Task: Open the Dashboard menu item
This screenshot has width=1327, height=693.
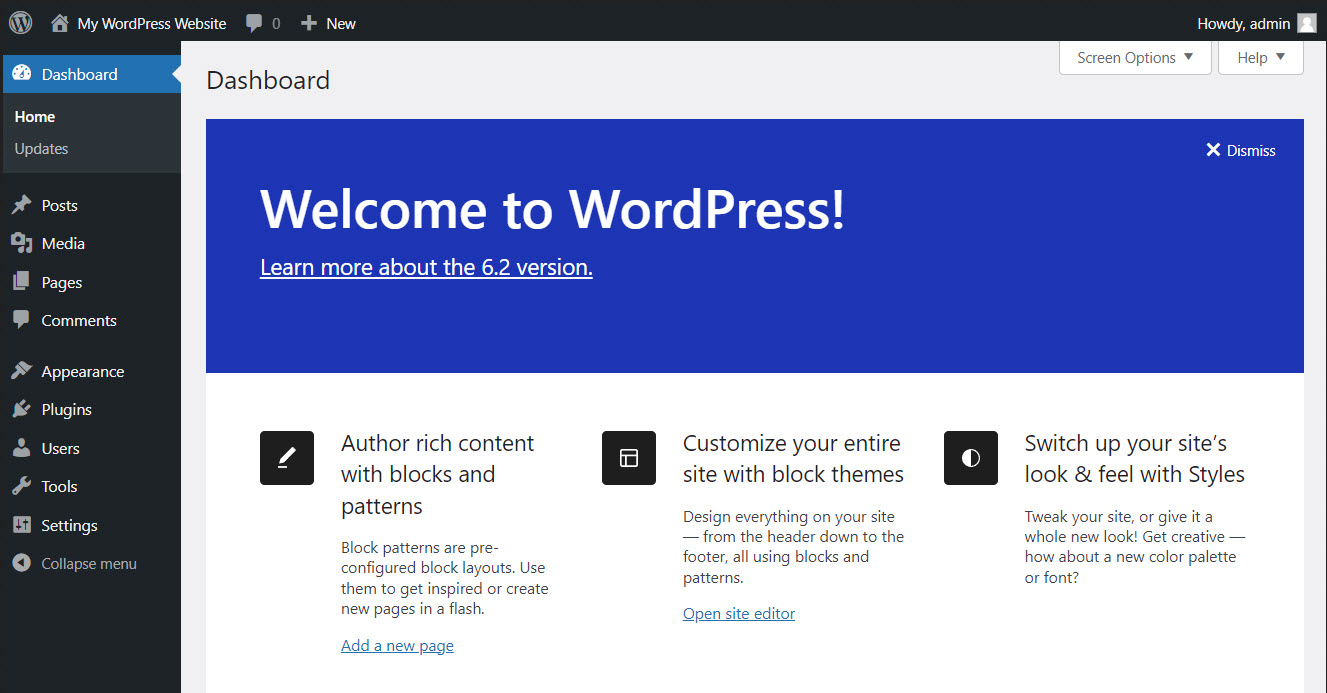Action: tap(90, 74)
